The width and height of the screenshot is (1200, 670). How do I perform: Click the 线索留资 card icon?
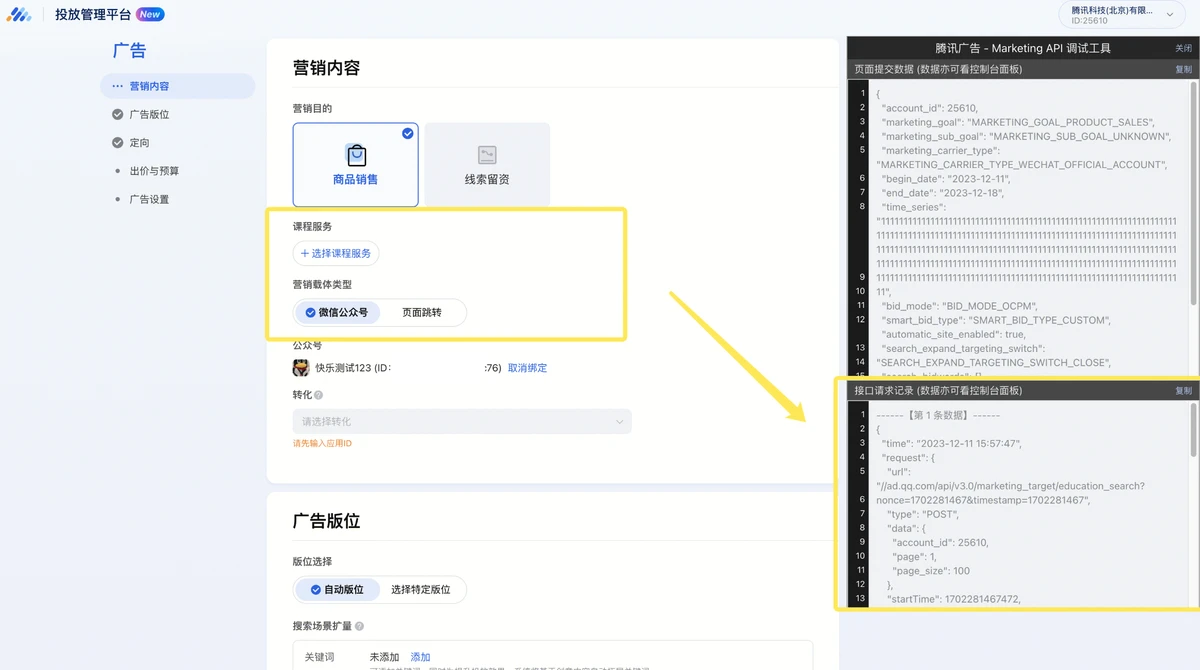(x=487, y=155)
